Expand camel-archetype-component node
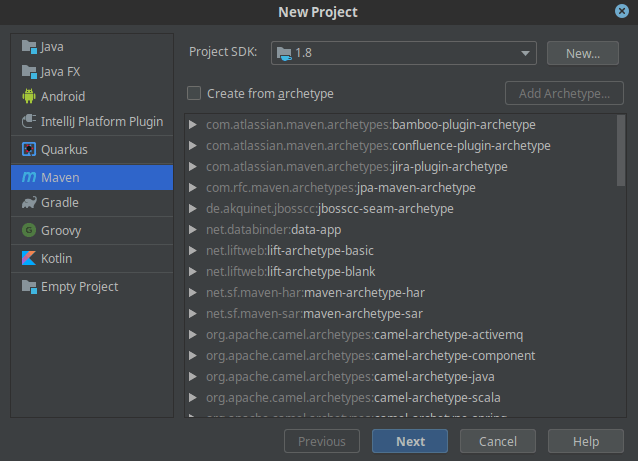The image size is (638, 461). pyautogui.click(x=193, y=356)
